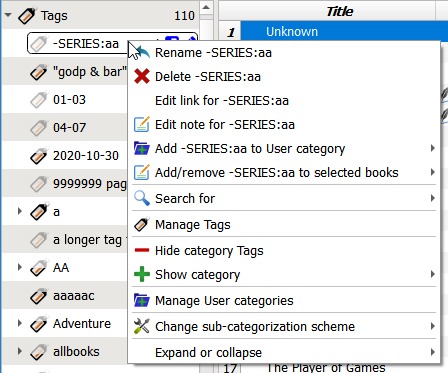Click the Edit note notepad icon
The image size is (448, 373).
tap(142, 124)
